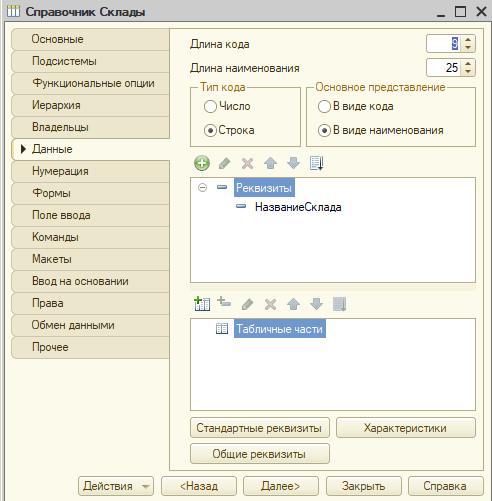This screenshot has height=501, width=492.
Task: Add attribute to tabular section icon
Action: (224, 302)
